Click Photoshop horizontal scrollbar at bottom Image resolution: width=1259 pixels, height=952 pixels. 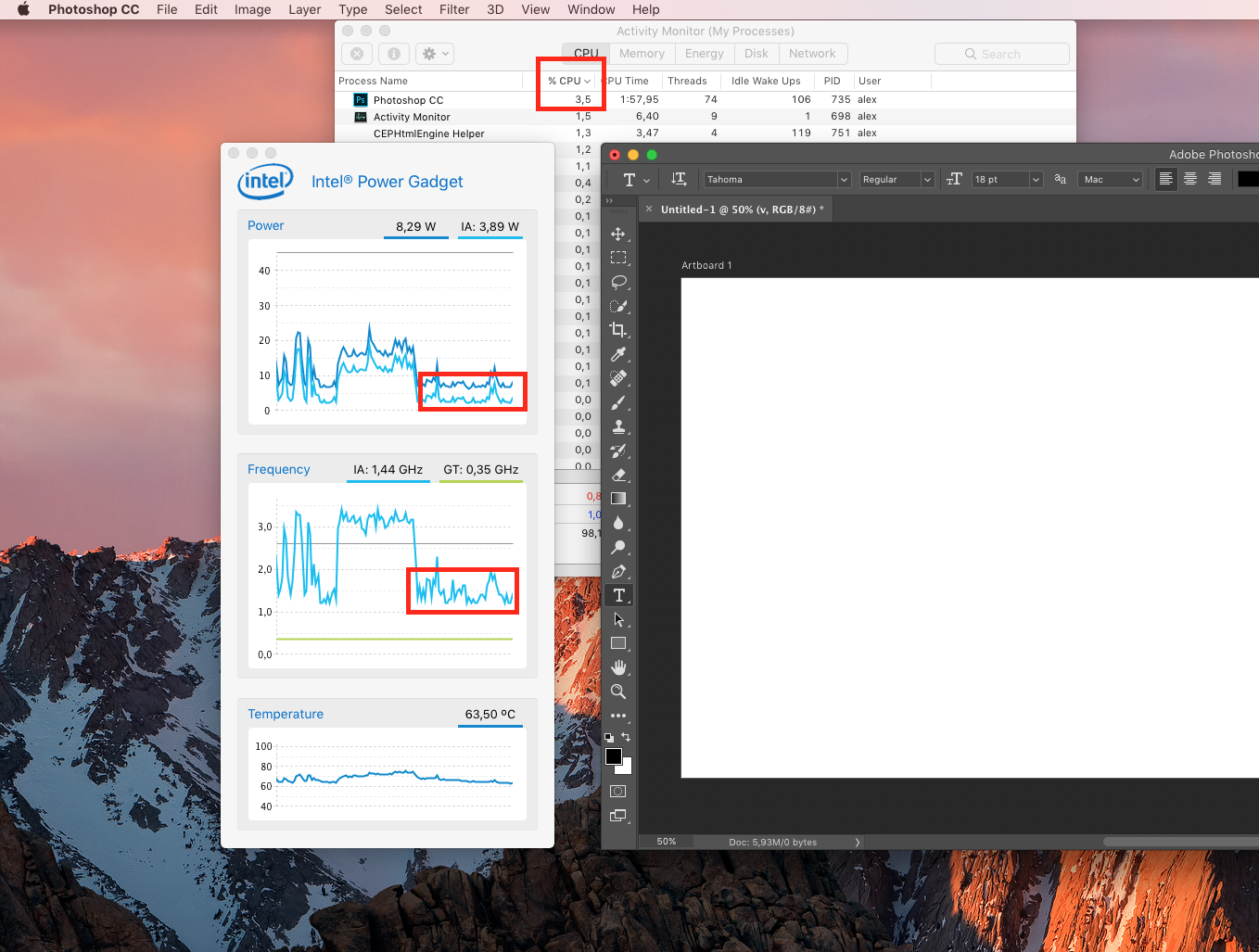tap(1181, 842)
